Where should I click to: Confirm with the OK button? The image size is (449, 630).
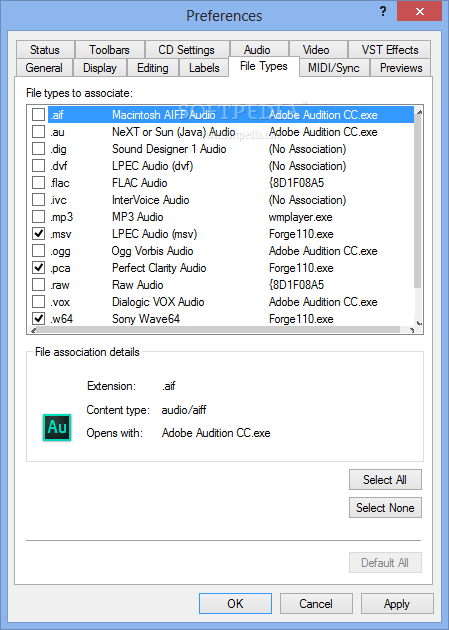(235, 603)
